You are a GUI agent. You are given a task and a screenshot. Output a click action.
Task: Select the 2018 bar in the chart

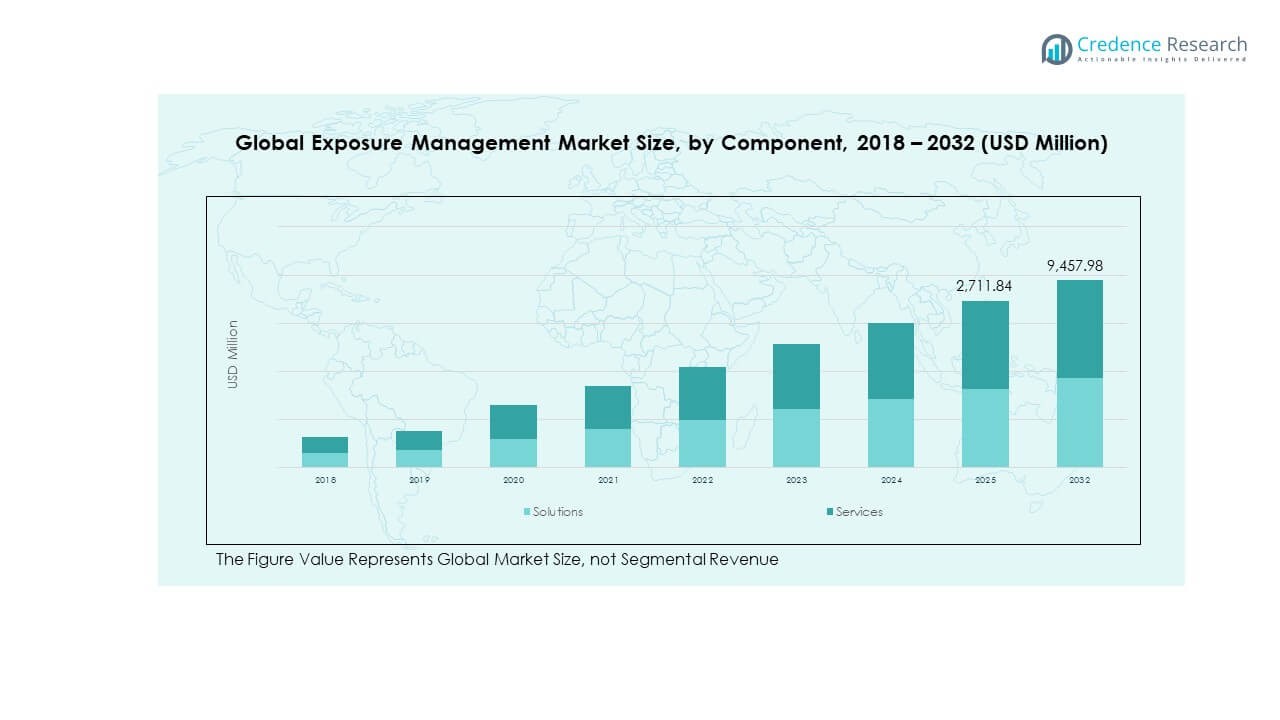(x=325, y=452)
